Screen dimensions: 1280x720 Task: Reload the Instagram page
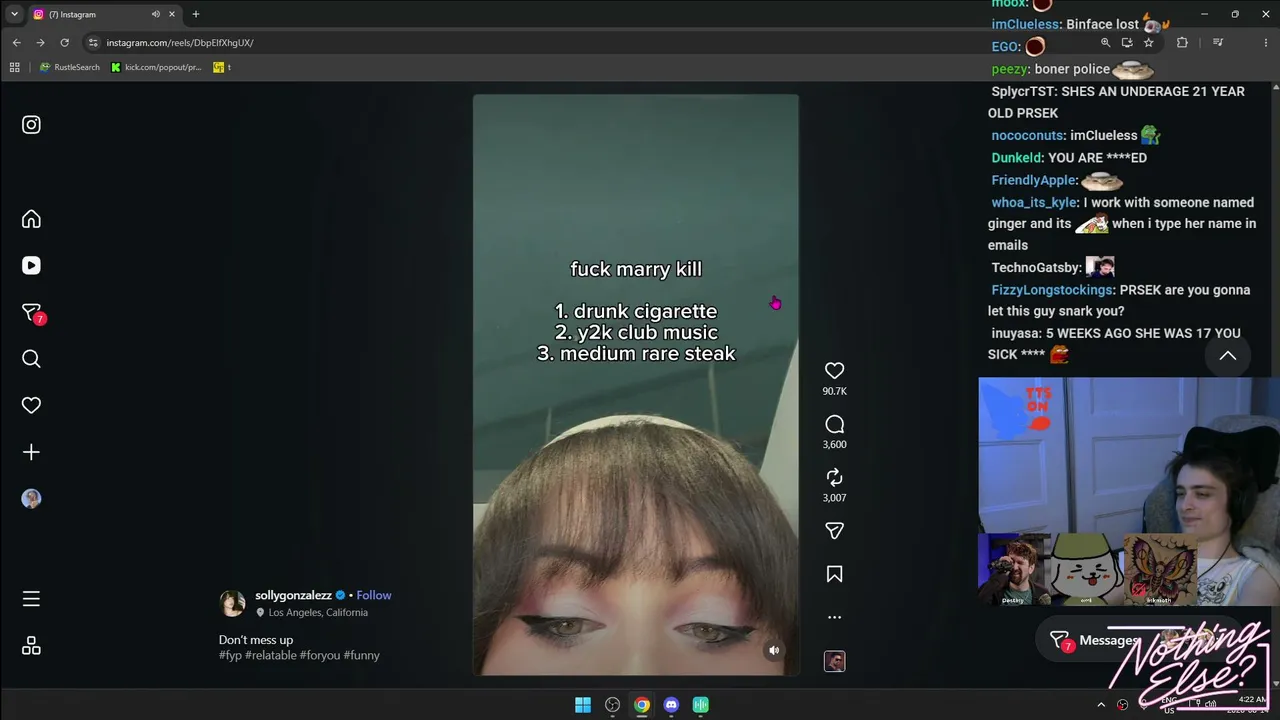pyautogui.click(x=64, y=43)
